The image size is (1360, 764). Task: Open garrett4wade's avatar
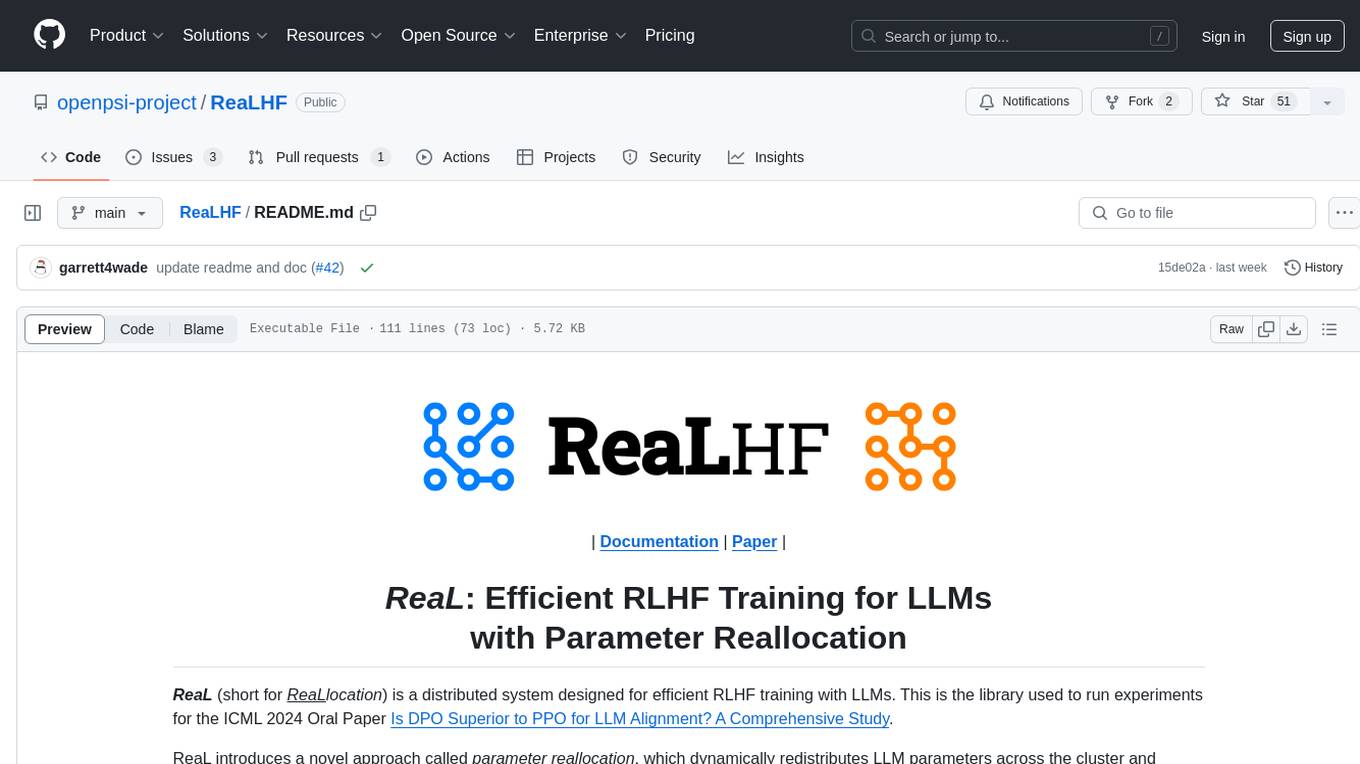coord(41,267)
